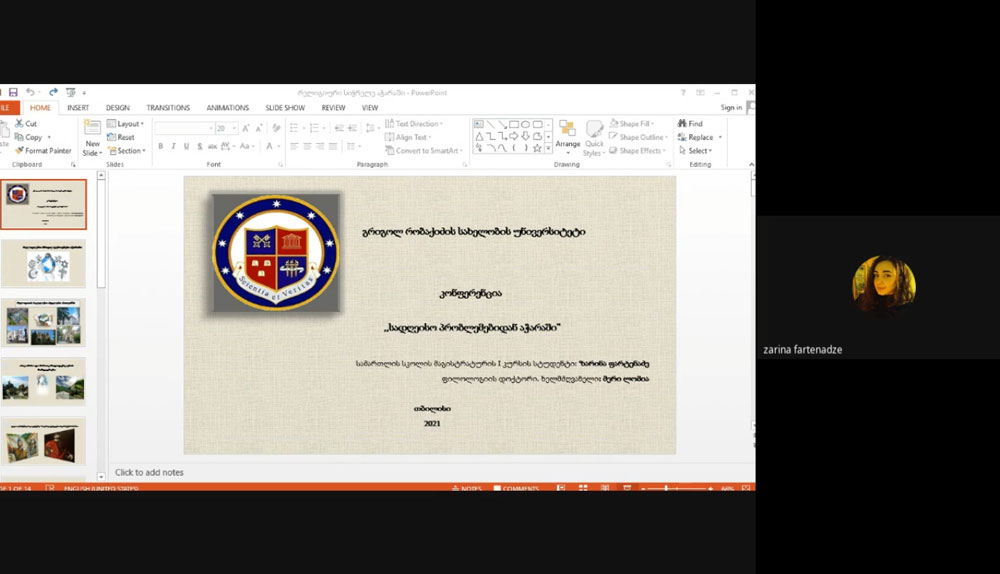
Task: Open the Arrange objects tool
Action: (567, 136)
